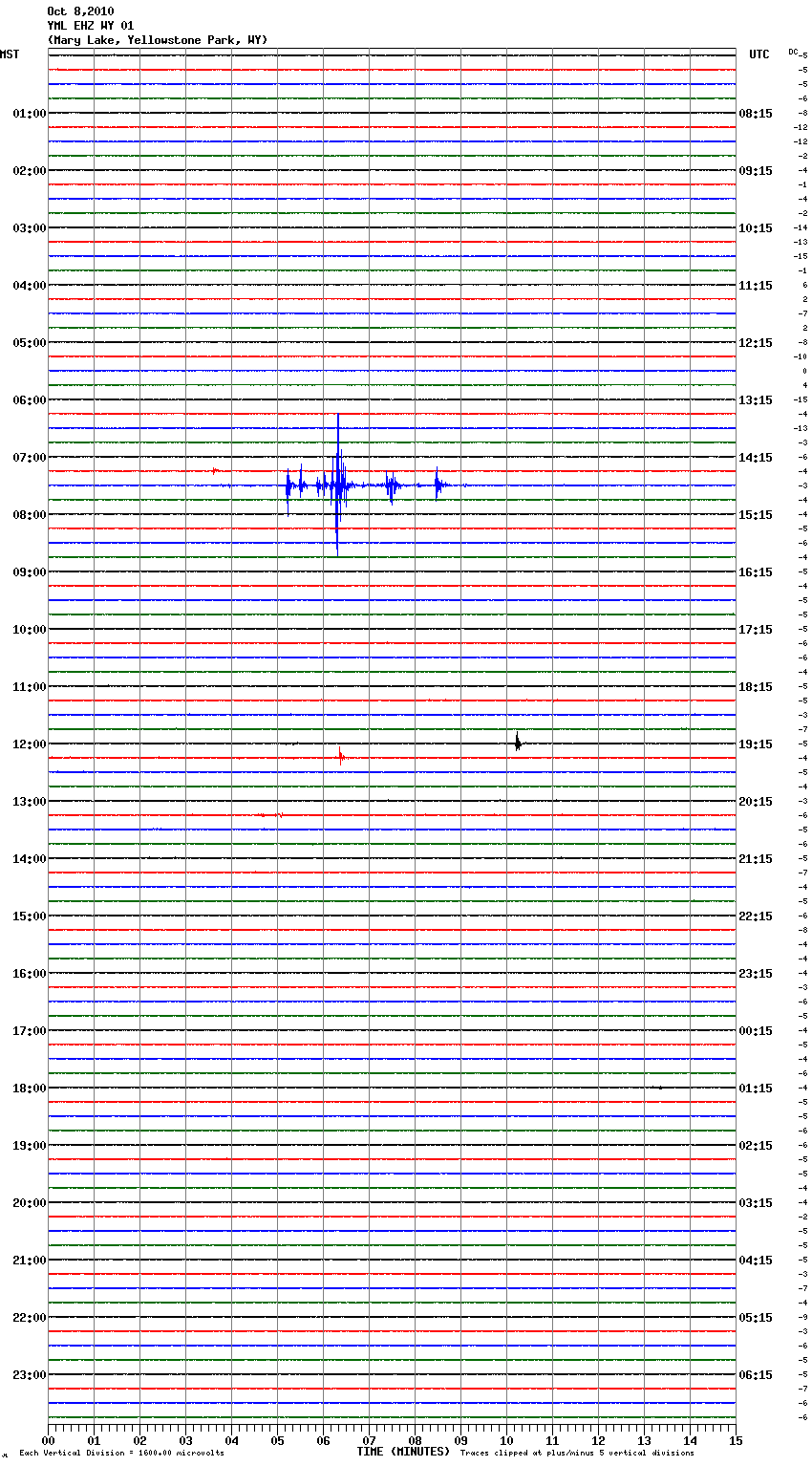Click the 08:15 UTC label

pyautogui.click(x=756, y=114)
